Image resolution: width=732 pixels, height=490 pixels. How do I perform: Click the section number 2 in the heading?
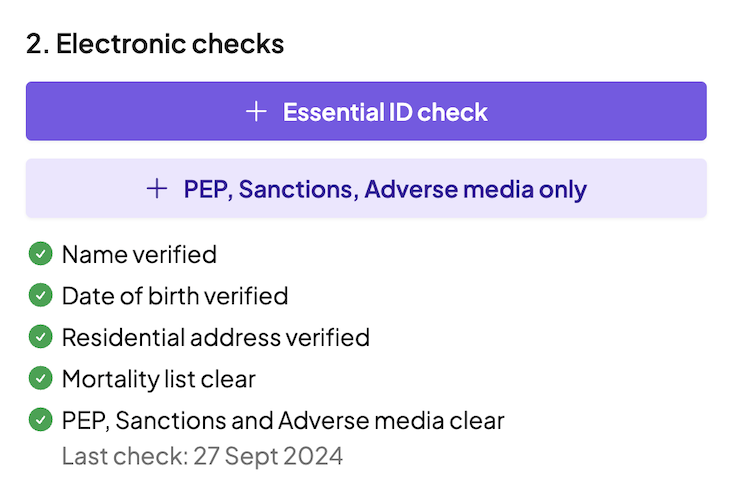point(34,44)
